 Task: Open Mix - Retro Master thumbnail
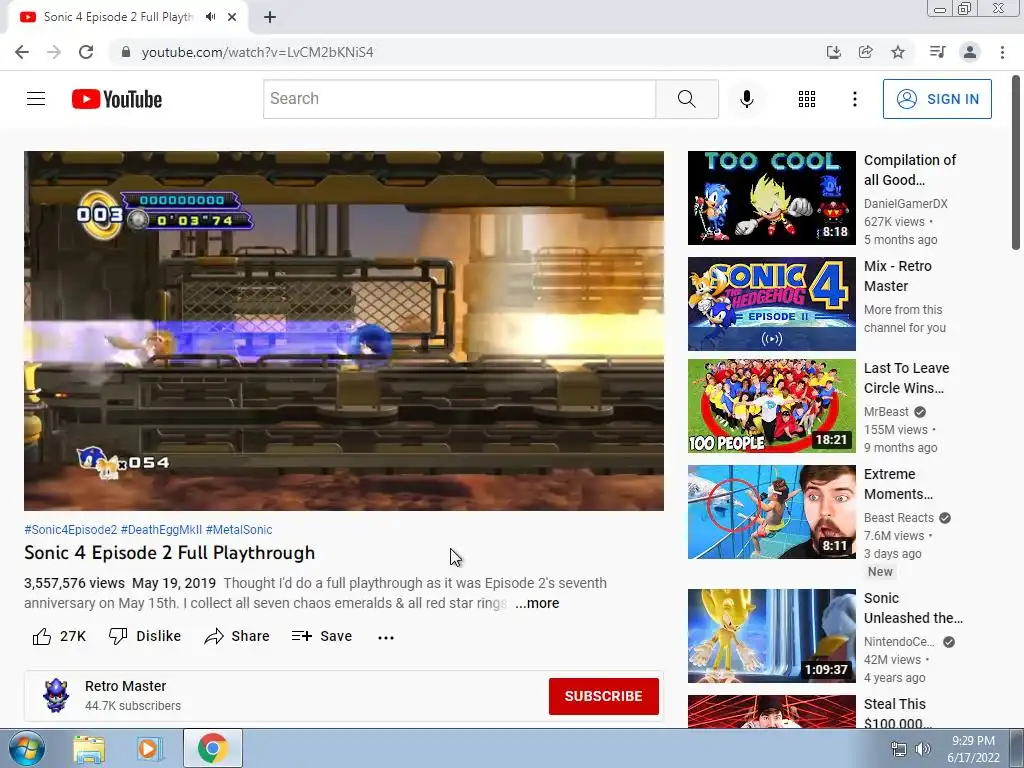coord(771,304)
